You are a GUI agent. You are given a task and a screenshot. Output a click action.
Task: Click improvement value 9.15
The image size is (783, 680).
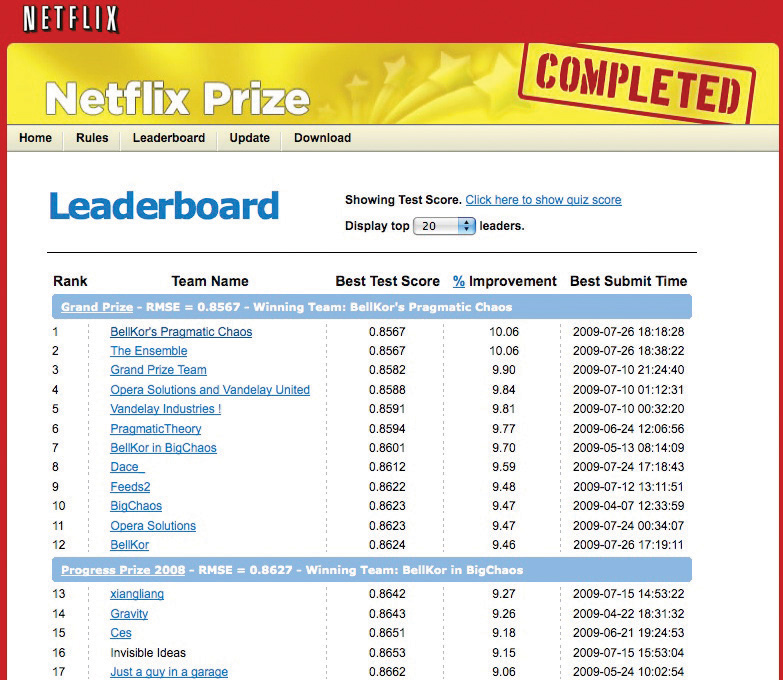(503, 653)
